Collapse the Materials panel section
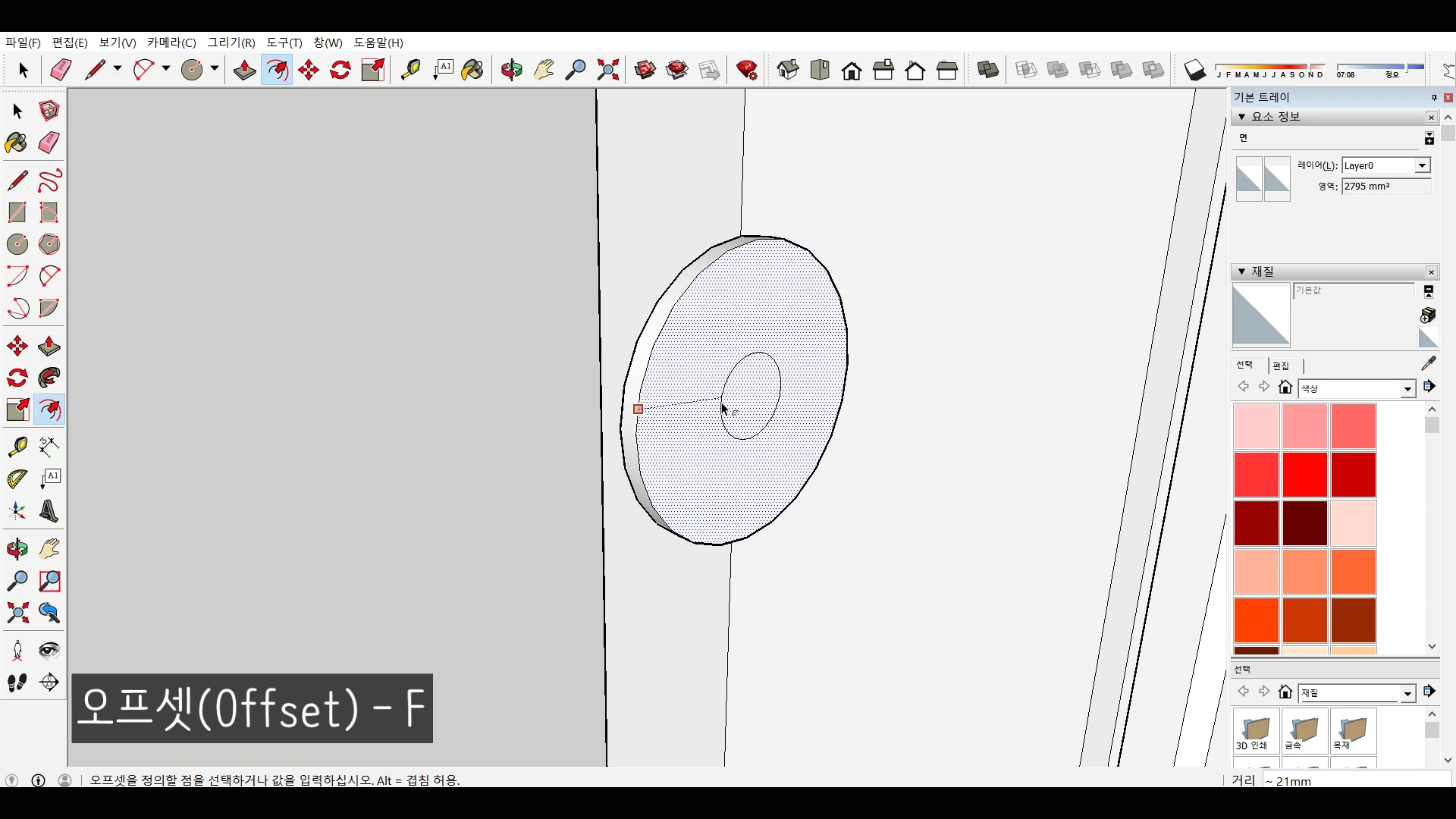The image size is (1456, 819). pos(1241,271)
